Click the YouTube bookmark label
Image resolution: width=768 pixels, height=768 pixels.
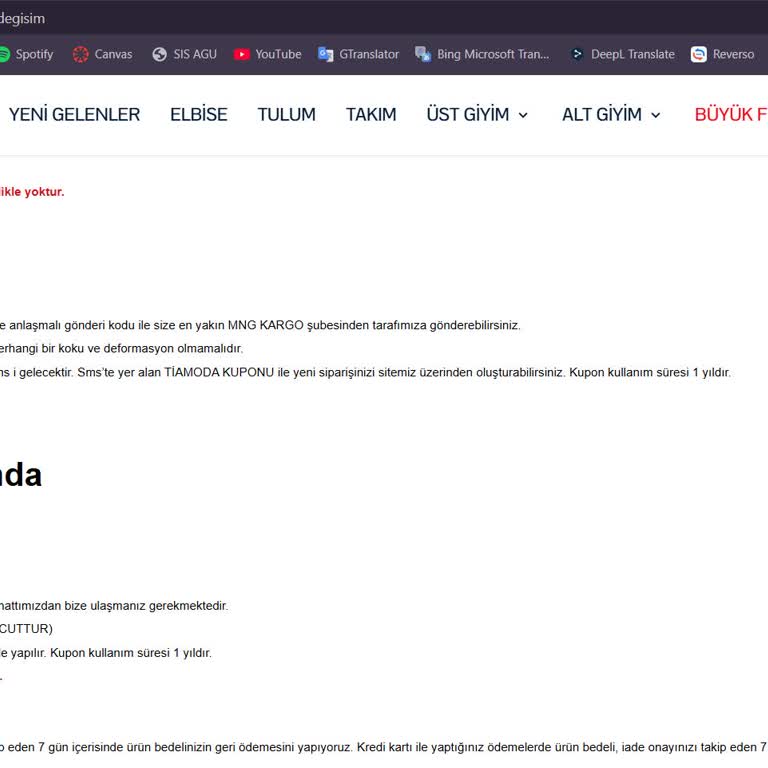point(278,54)
